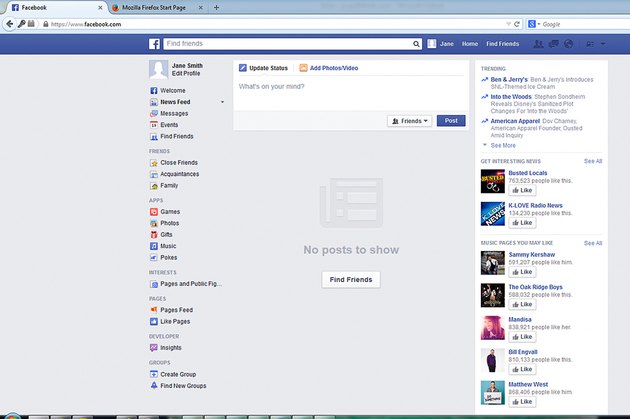Click the Gifts app icon
630x419 pixels.
point(153,235)
